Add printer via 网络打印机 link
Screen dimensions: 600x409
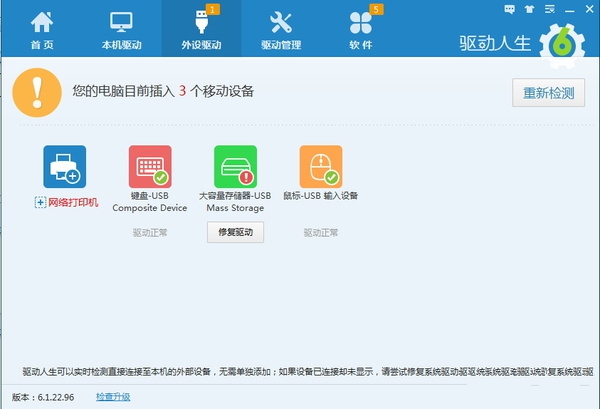[x=67, y=202]
